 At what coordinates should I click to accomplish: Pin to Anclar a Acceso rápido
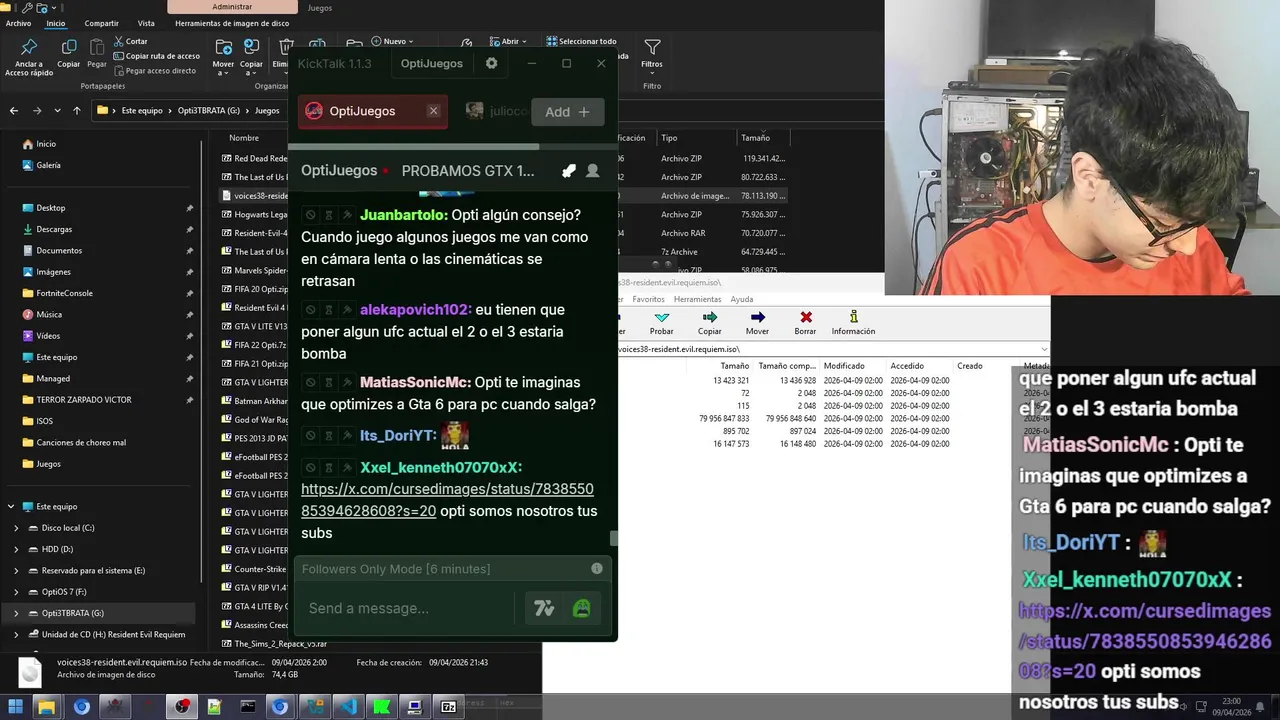[x=29, y=57]
